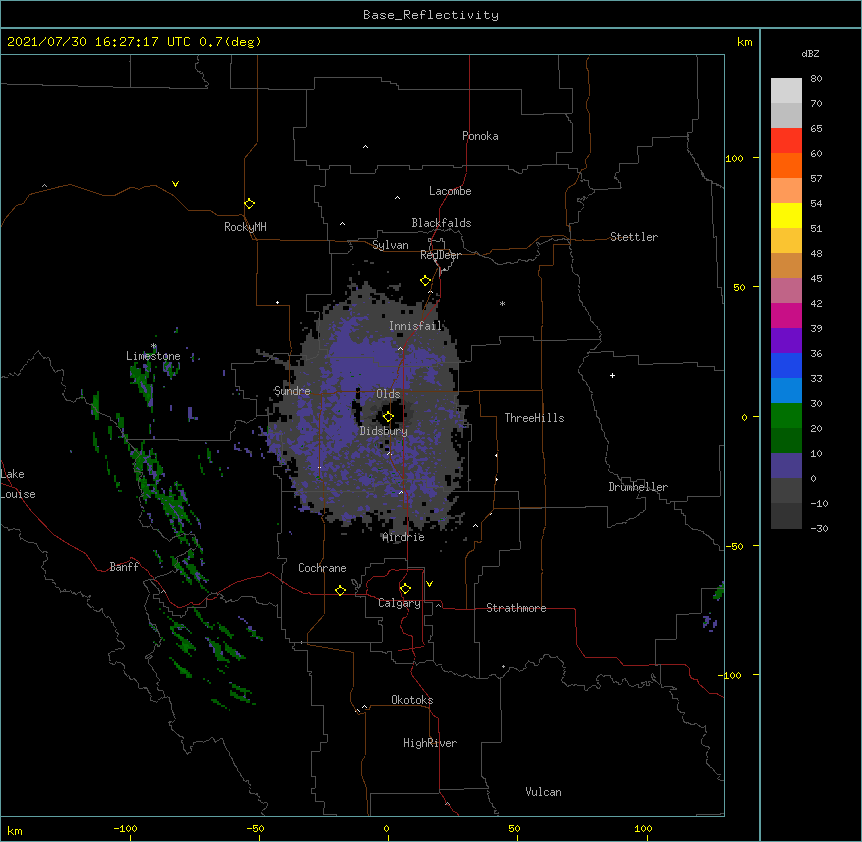Select the purple 39-36 dBZ legend swatch
Image resolution: width=862 pixels, height=842 pixels.
coord(786,341)
